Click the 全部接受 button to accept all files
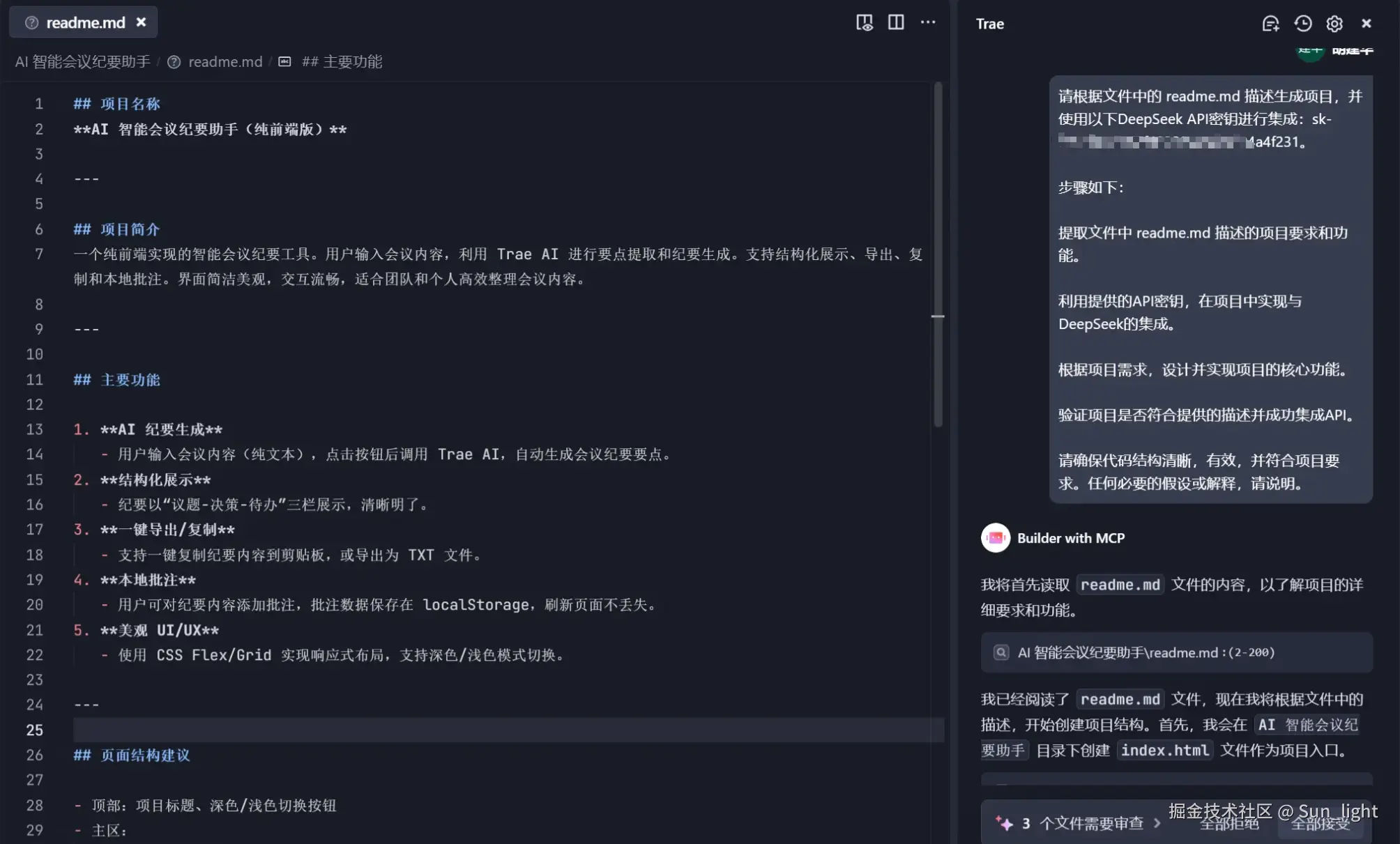Screen dimensions: 1400x844 pyautogui.click(x=1320, y=824)
